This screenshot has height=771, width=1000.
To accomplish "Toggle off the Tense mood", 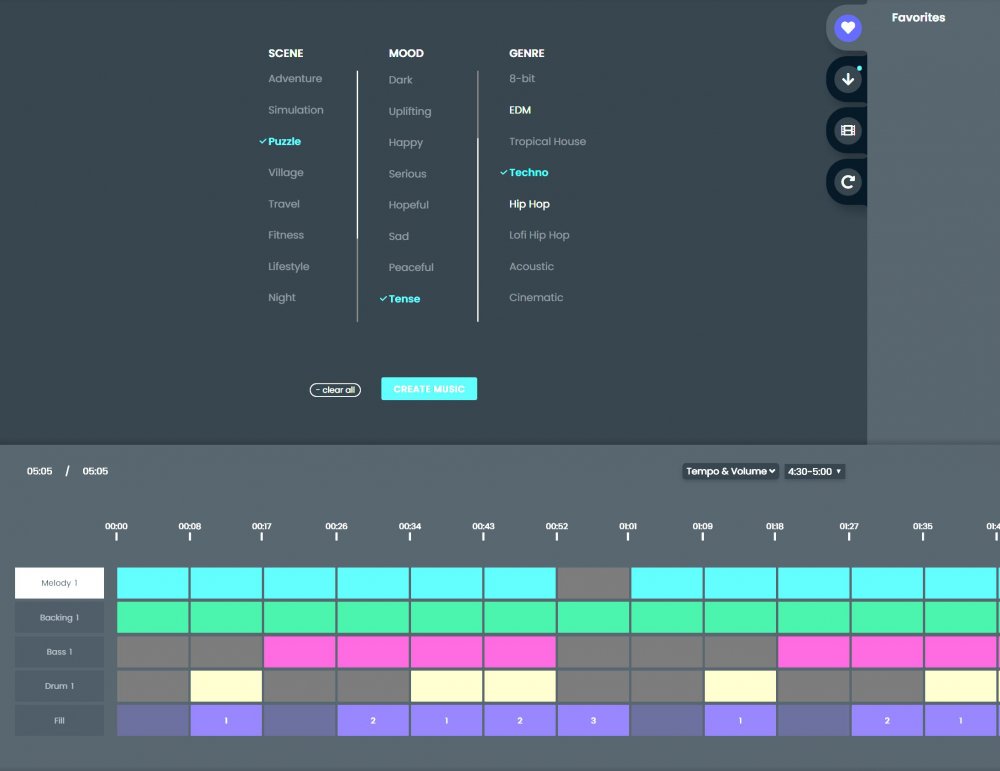I will pos(404,298).
